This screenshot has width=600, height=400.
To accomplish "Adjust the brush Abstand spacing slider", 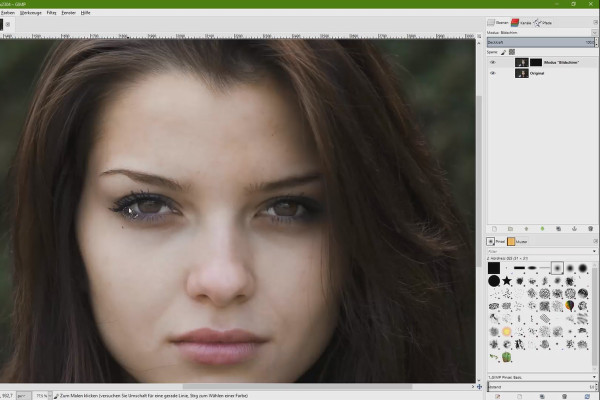I will pyautogui.click(x=540, y=387).
